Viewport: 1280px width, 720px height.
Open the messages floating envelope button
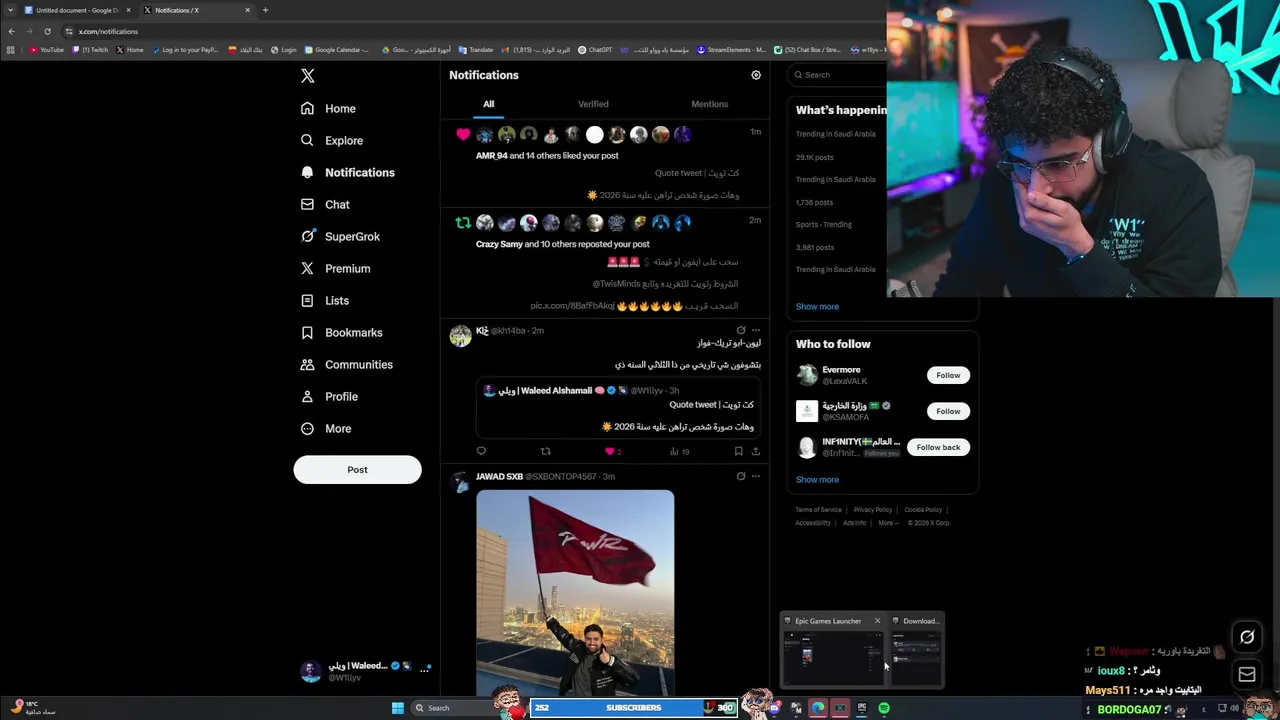[1247, 675]
